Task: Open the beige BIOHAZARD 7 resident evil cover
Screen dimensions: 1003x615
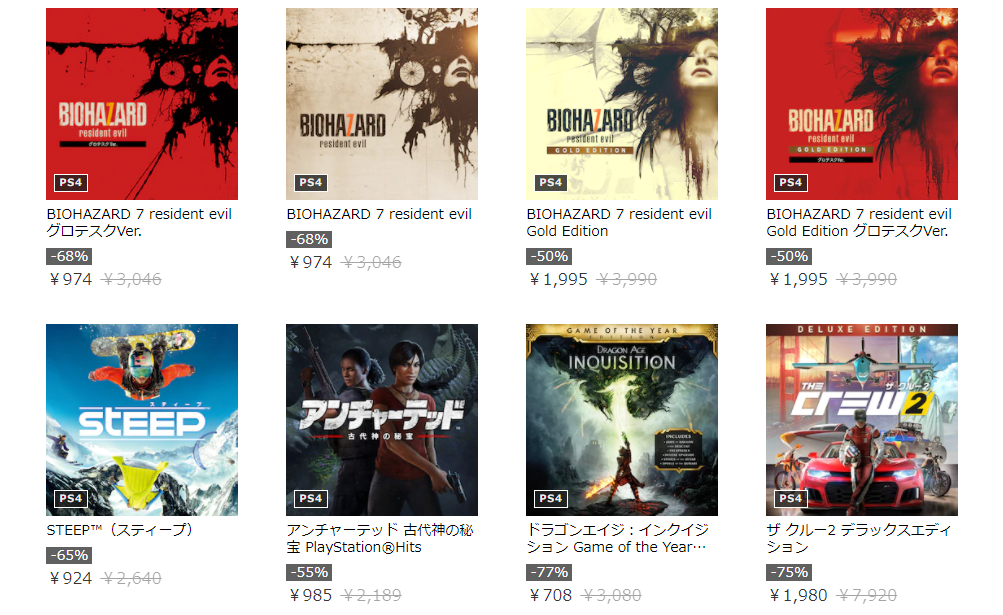Action: [382, 104]
